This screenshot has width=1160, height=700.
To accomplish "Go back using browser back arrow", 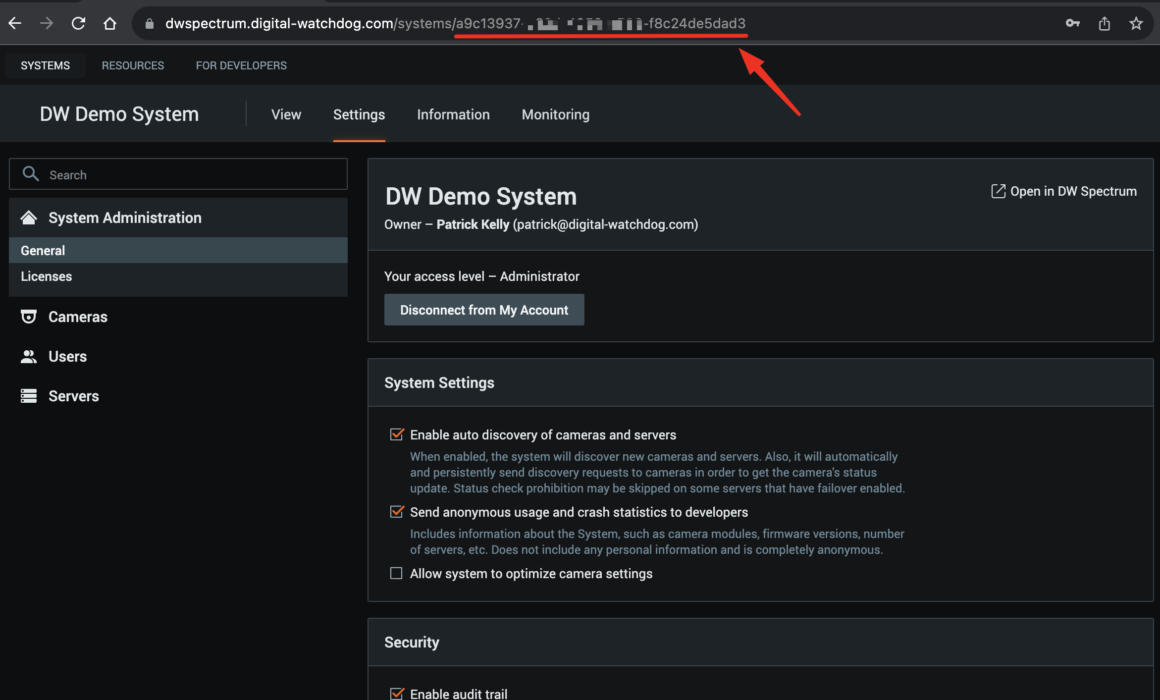I will pos(15,24).
